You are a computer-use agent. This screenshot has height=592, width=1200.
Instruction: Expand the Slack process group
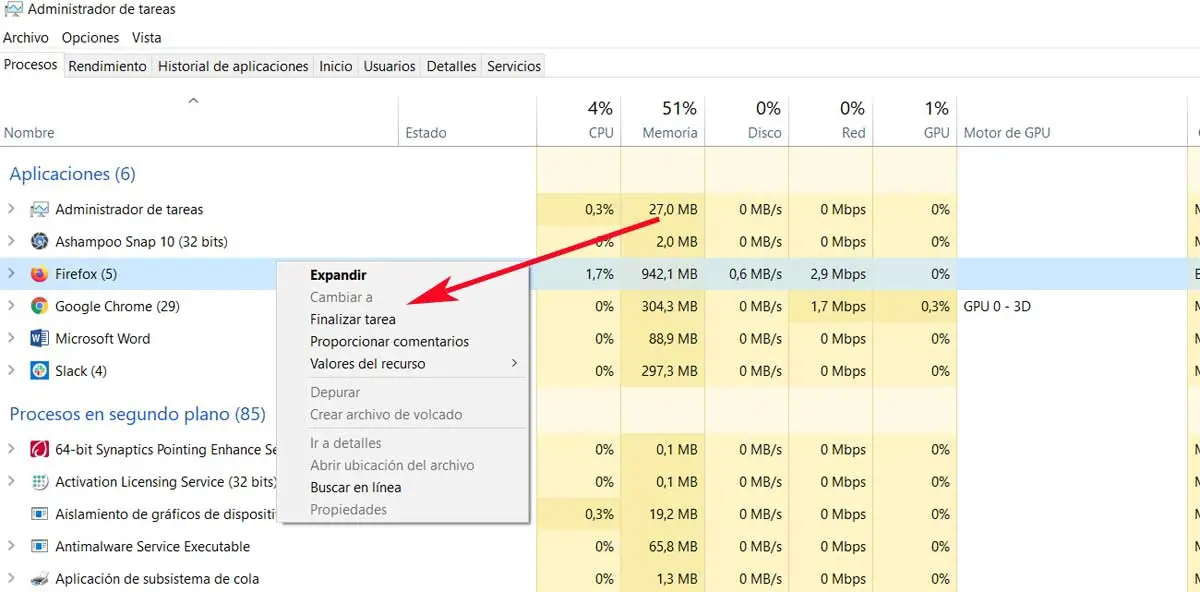pos(11,371)
